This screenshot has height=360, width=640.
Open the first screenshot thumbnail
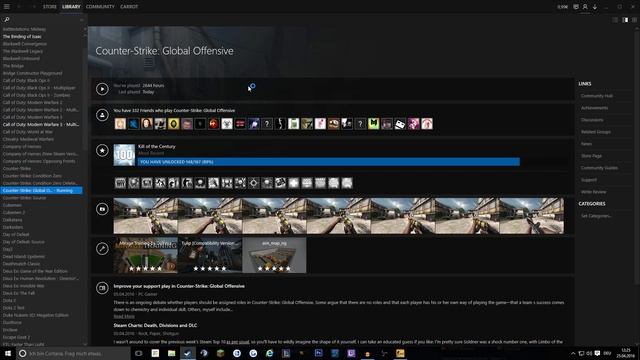point(146,216)
